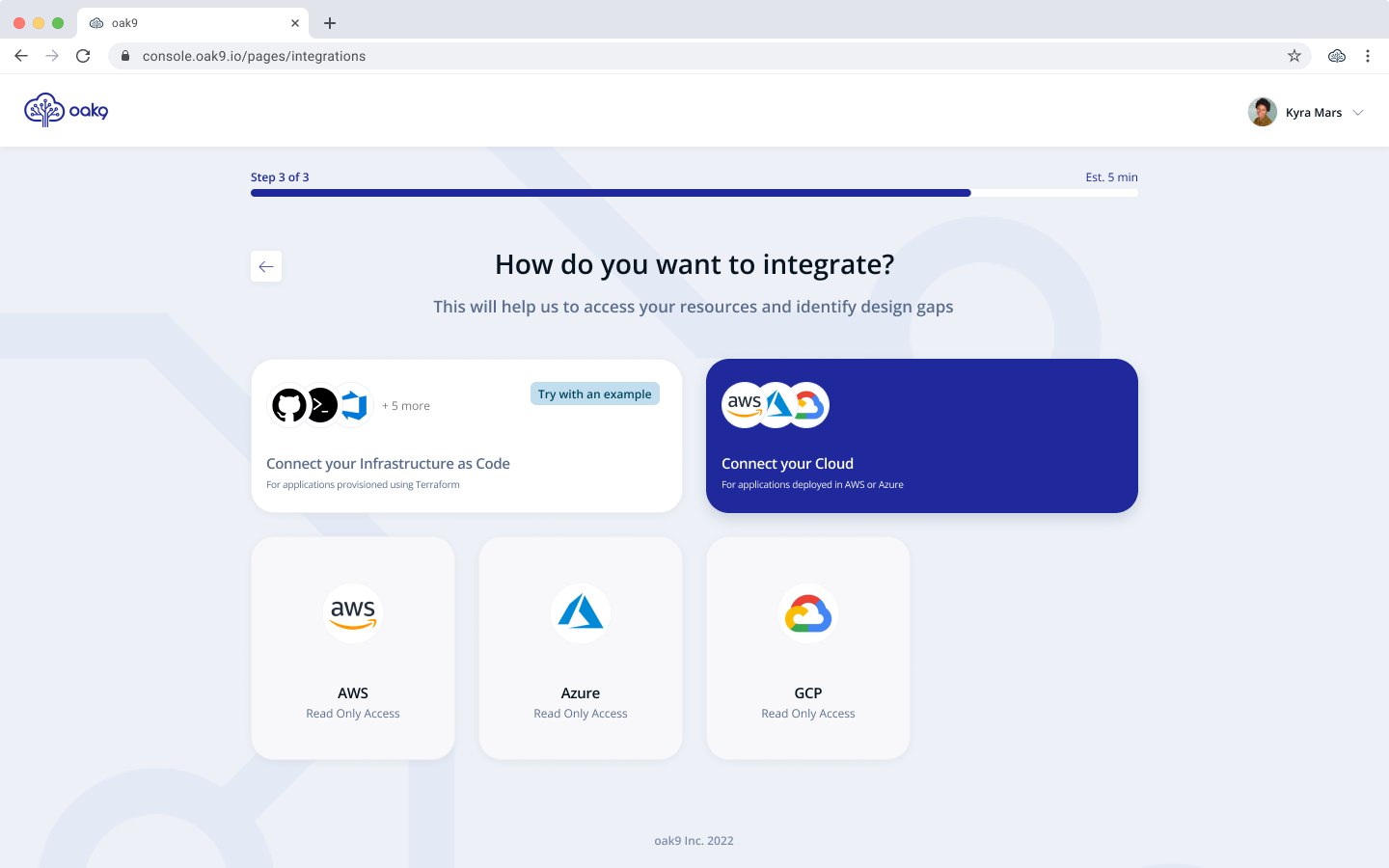Reload the page with the refresh icon

coord(83,56)
